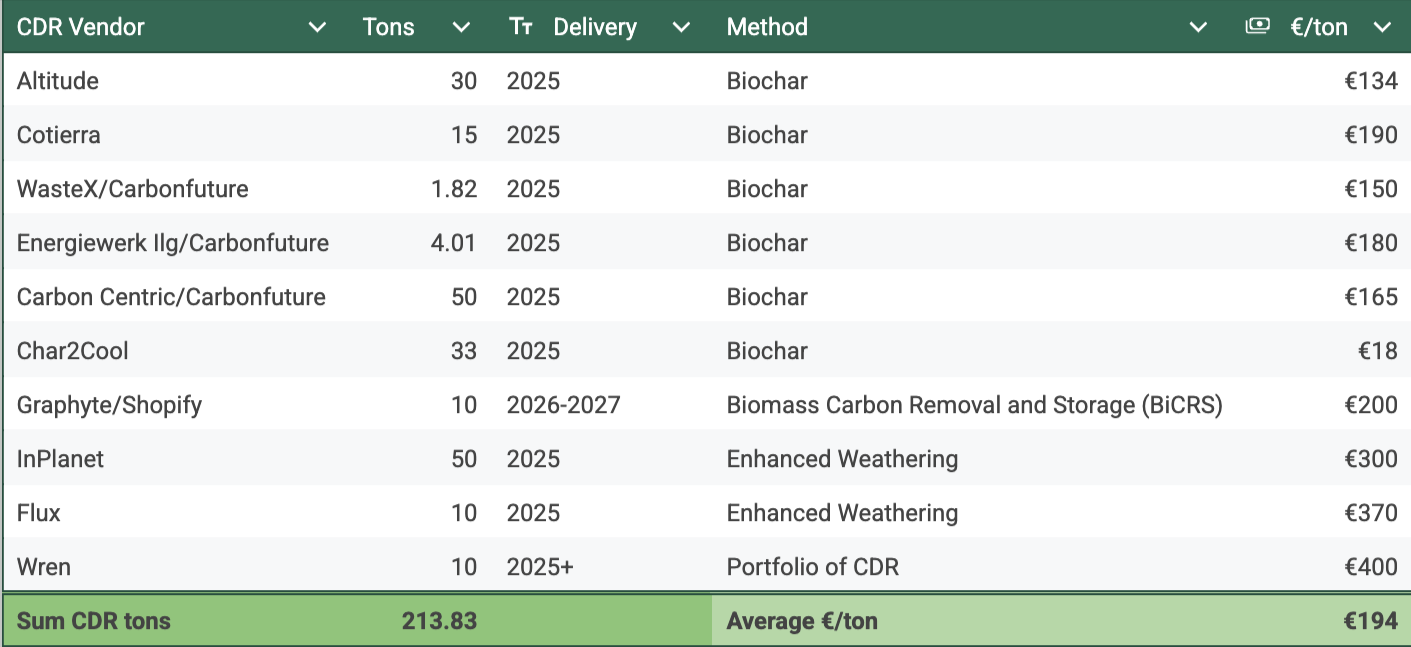Click the Enhanced Weathering cell for Flux
Viewport: 1411px width, 647px height.
click(842, 513)
